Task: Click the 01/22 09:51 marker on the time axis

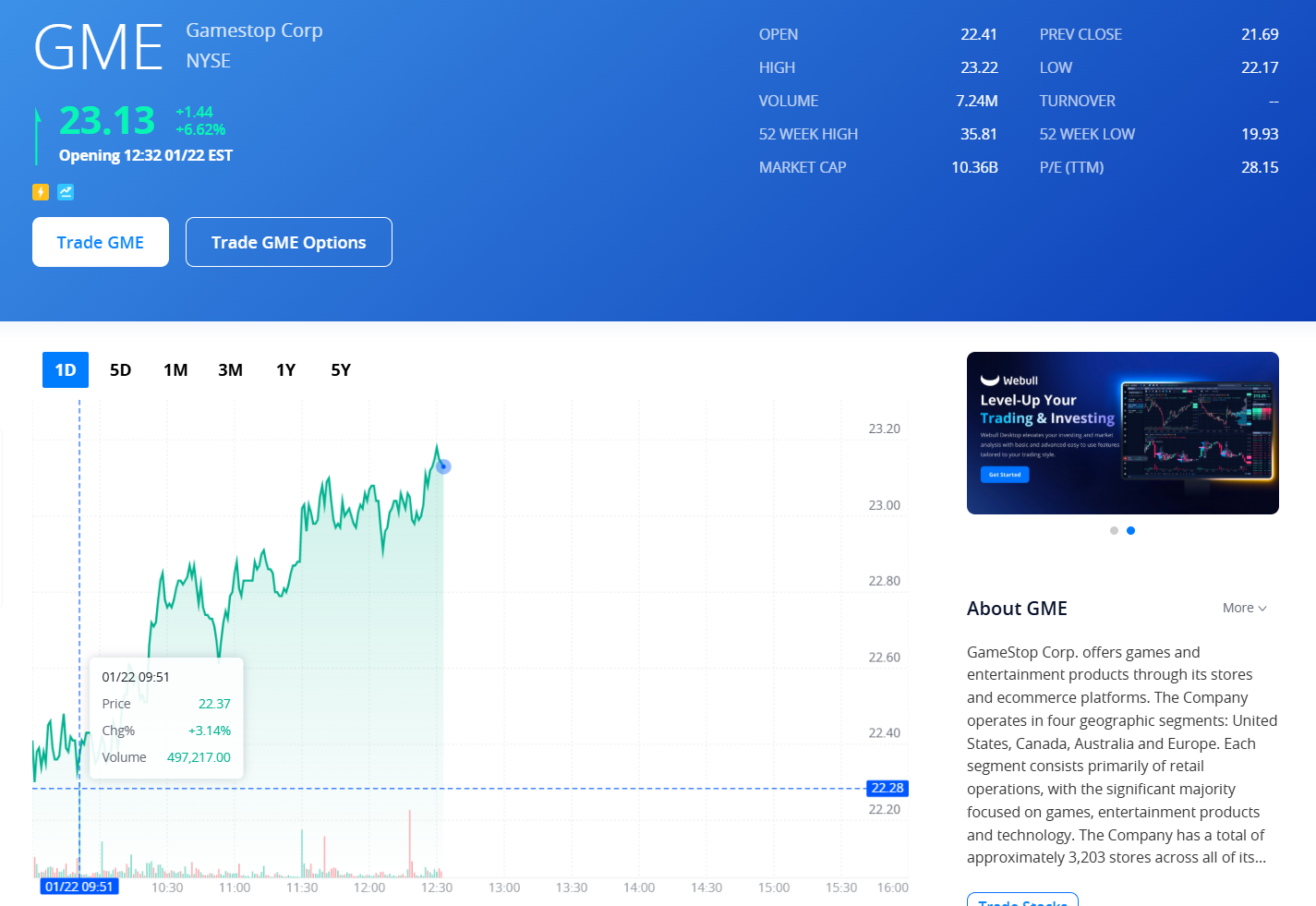Action: [79, 887]
